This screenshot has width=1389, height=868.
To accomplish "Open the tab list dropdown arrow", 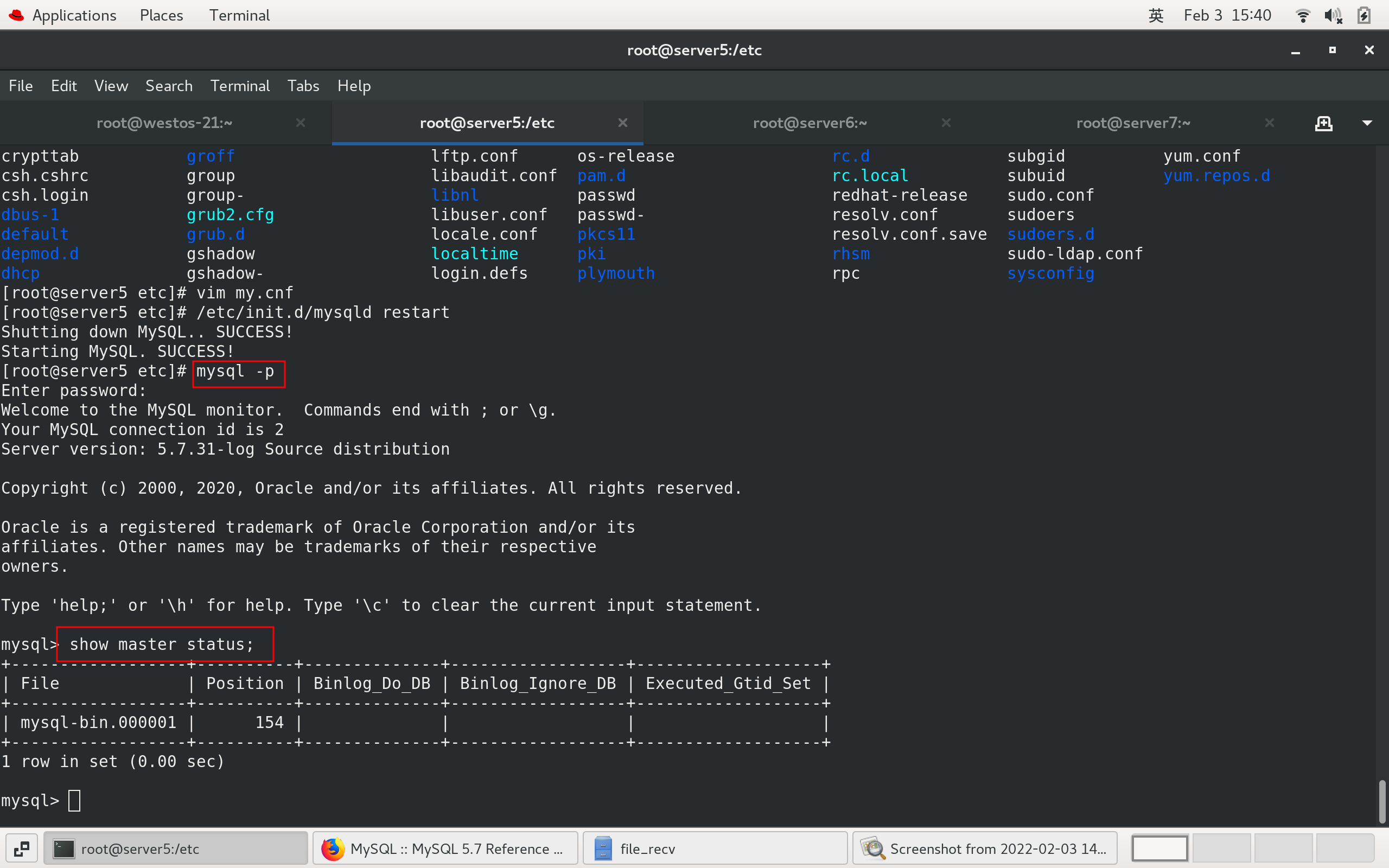I will pos(1368,123).
